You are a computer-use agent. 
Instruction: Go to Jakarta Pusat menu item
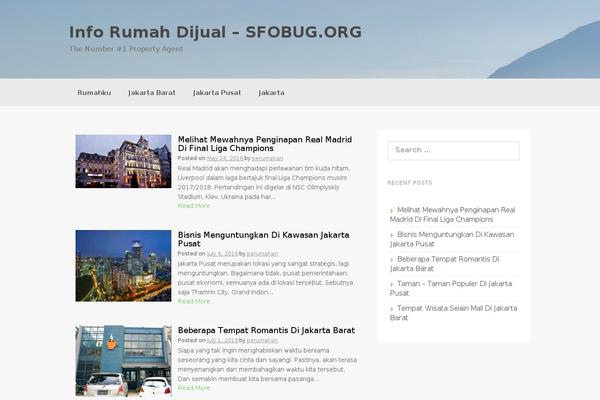217,93
